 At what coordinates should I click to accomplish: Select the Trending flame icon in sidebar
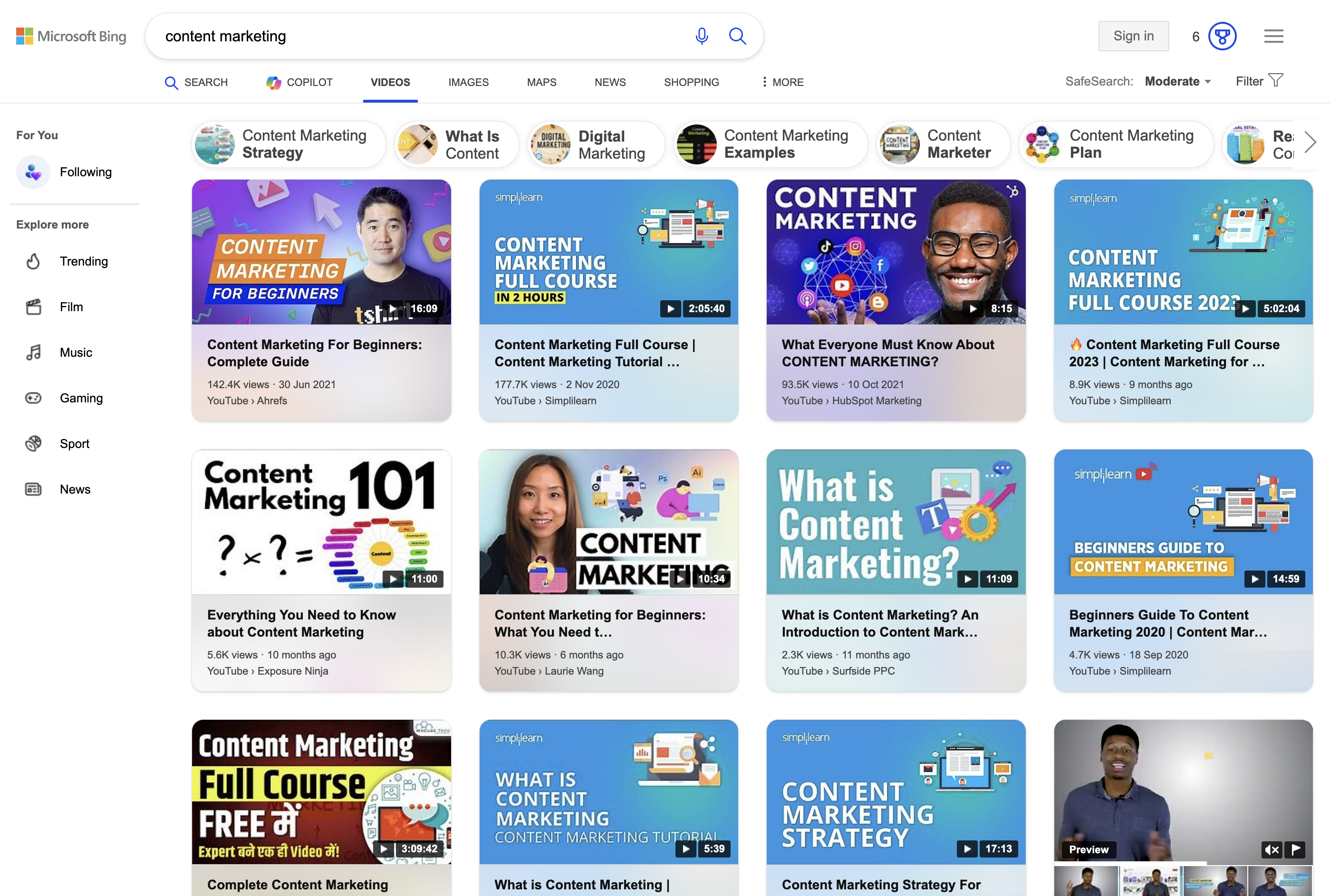point(33,261)
